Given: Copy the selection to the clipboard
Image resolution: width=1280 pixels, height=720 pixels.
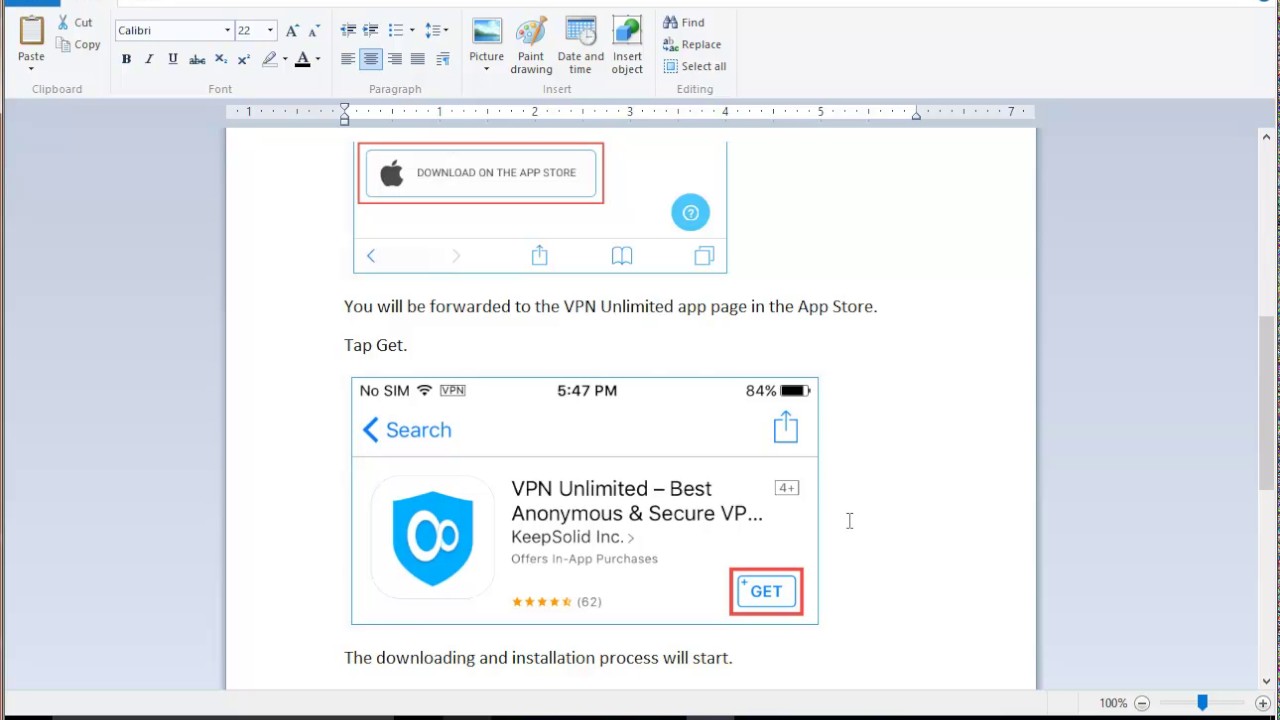Looking at the screenshot, I should [78, 44].
